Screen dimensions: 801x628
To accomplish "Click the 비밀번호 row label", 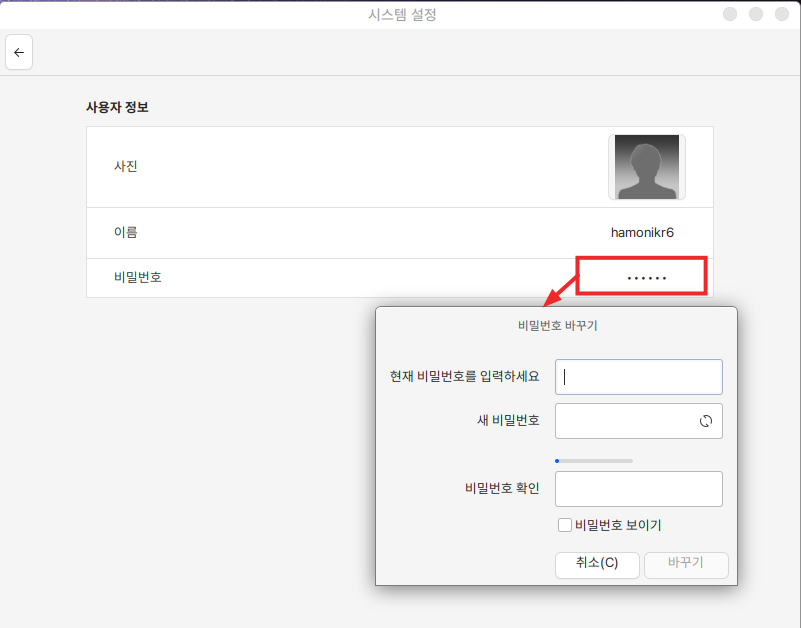I will (x=138, y=277).
